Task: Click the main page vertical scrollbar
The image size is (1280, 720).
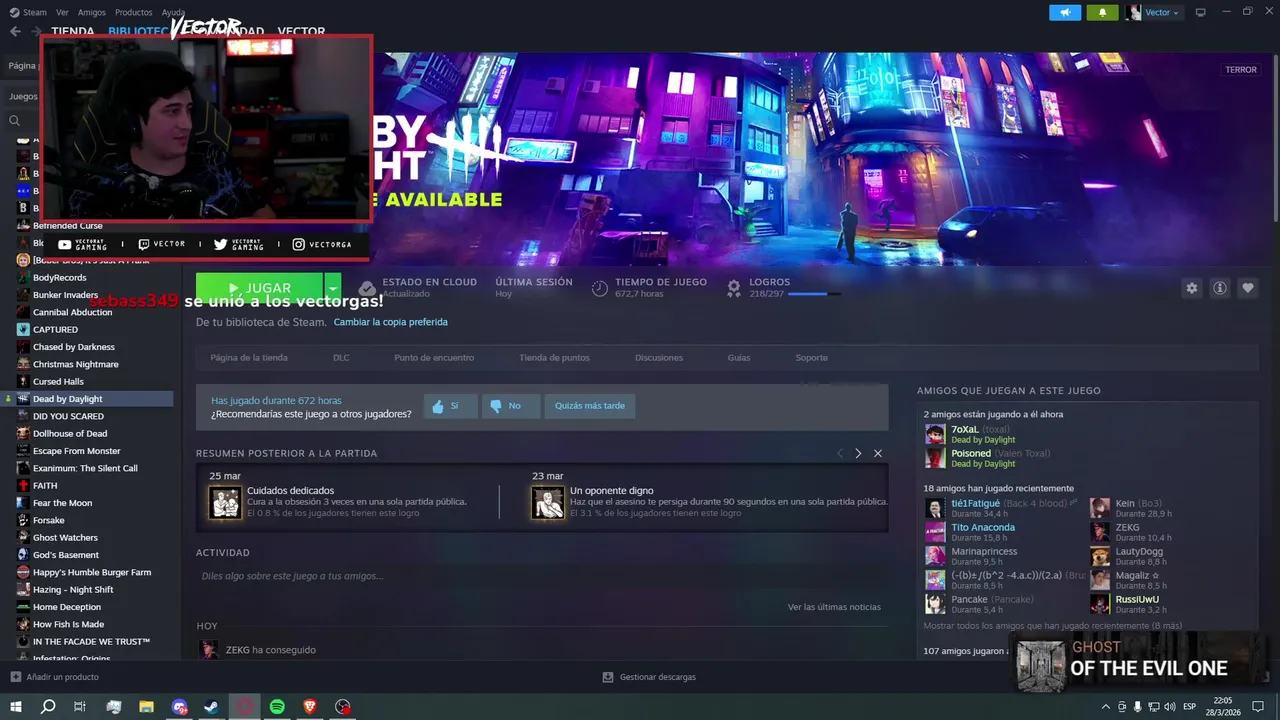Action: click(1275, 140)
